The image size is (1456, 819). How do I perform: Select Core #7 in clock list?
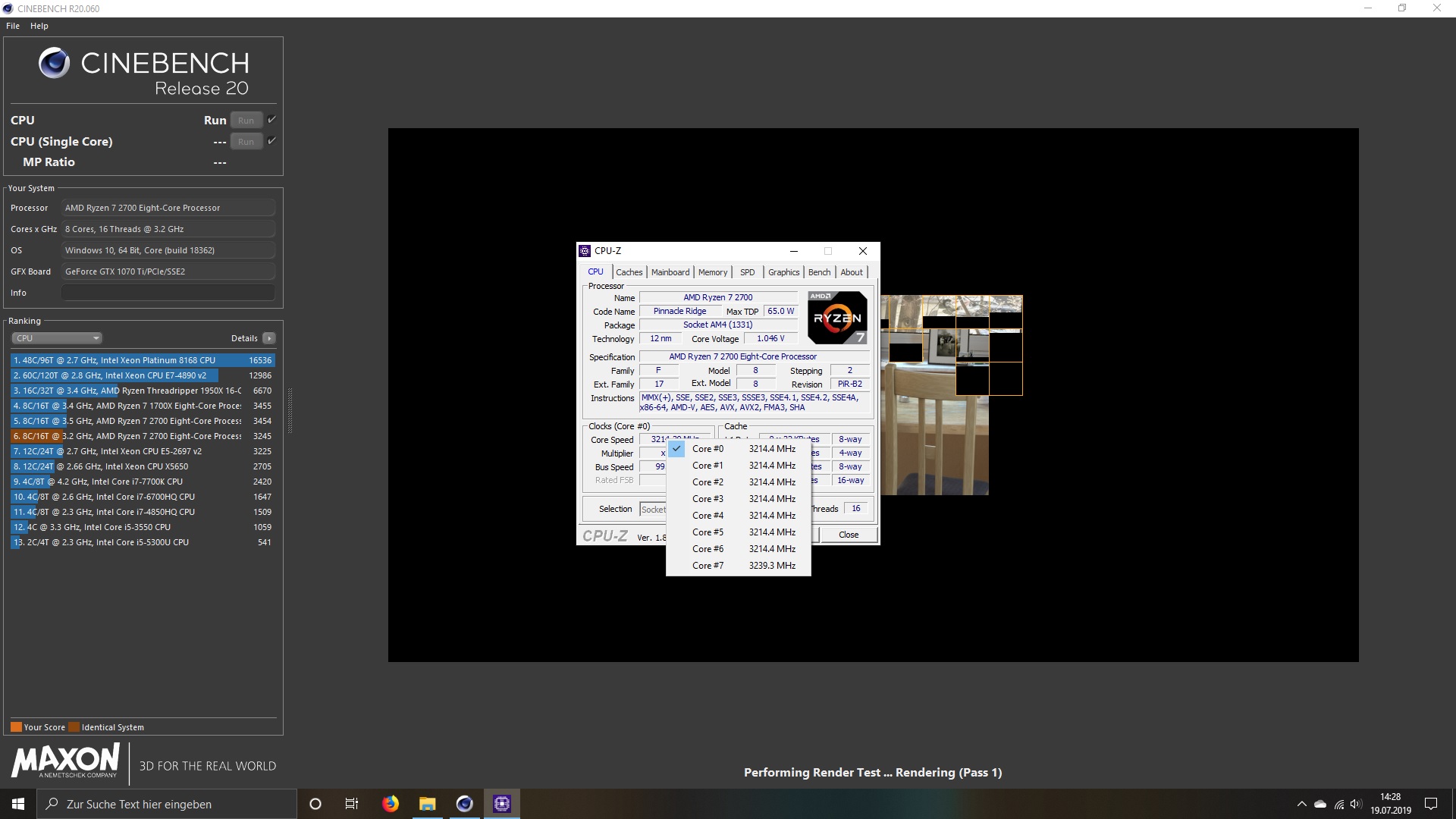(x=708, y=566)
